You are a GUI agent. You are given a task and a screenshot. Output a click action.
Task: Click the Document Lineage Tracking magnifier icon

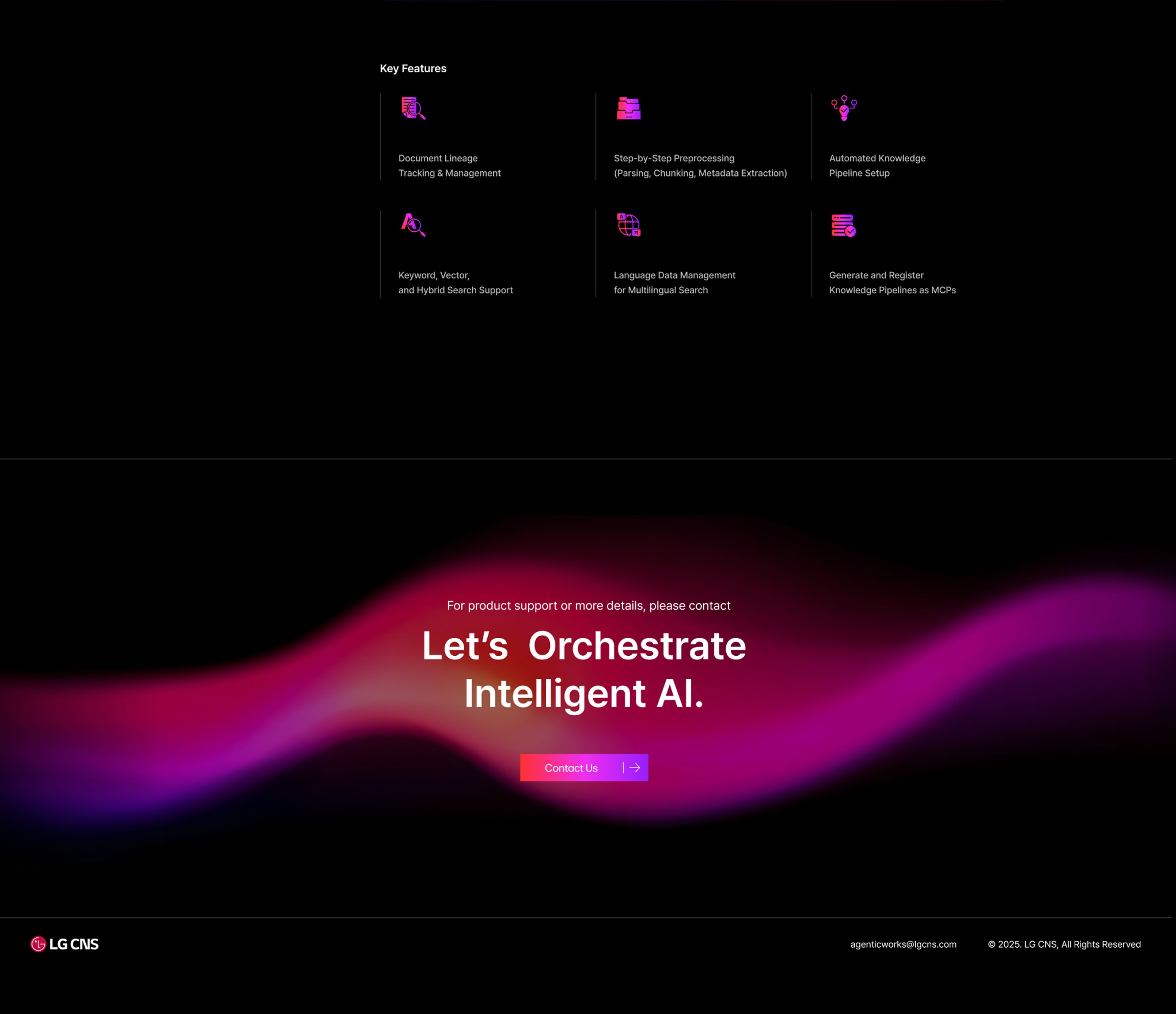pos(413,108)
